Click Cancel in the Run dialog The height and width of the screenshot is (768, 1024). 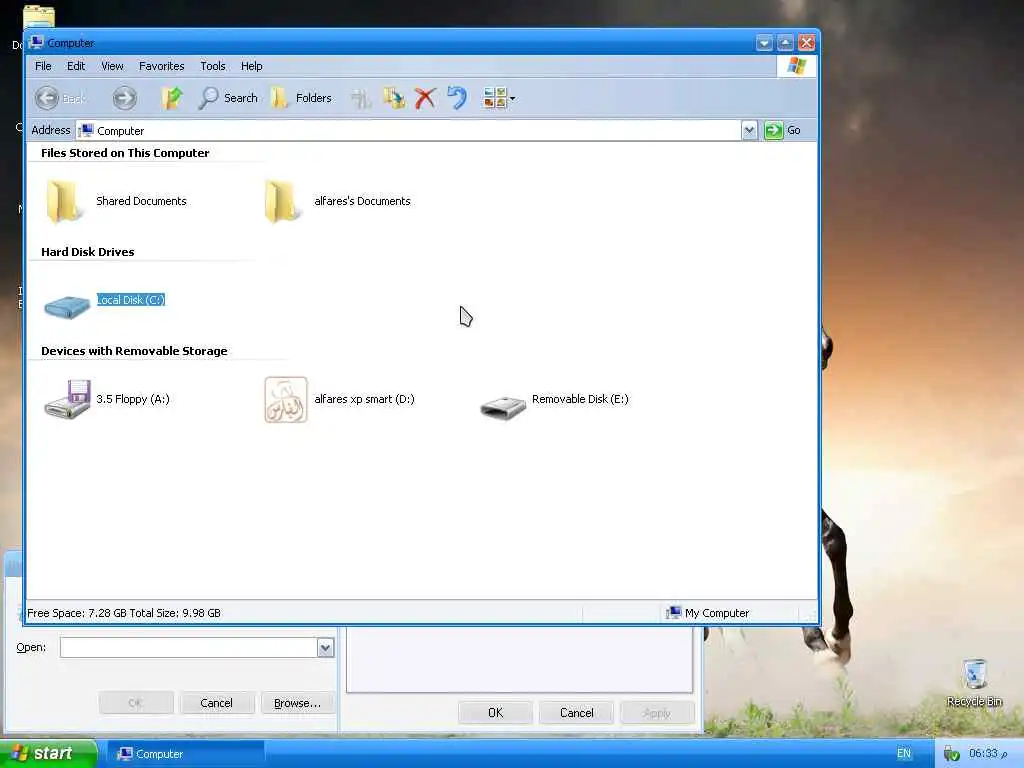click(216, 703)
